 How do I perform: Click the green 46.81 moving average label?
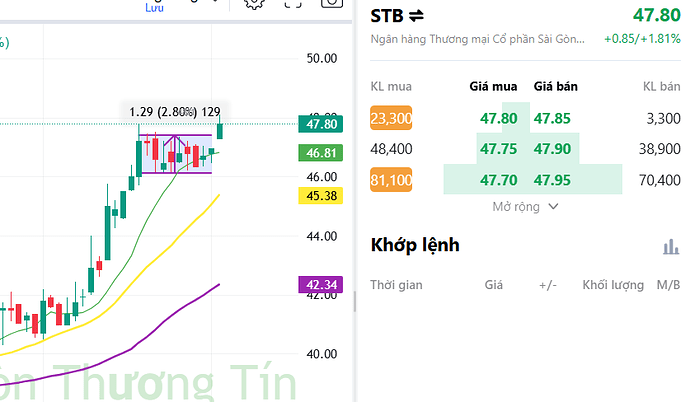(x=320, y=153)
